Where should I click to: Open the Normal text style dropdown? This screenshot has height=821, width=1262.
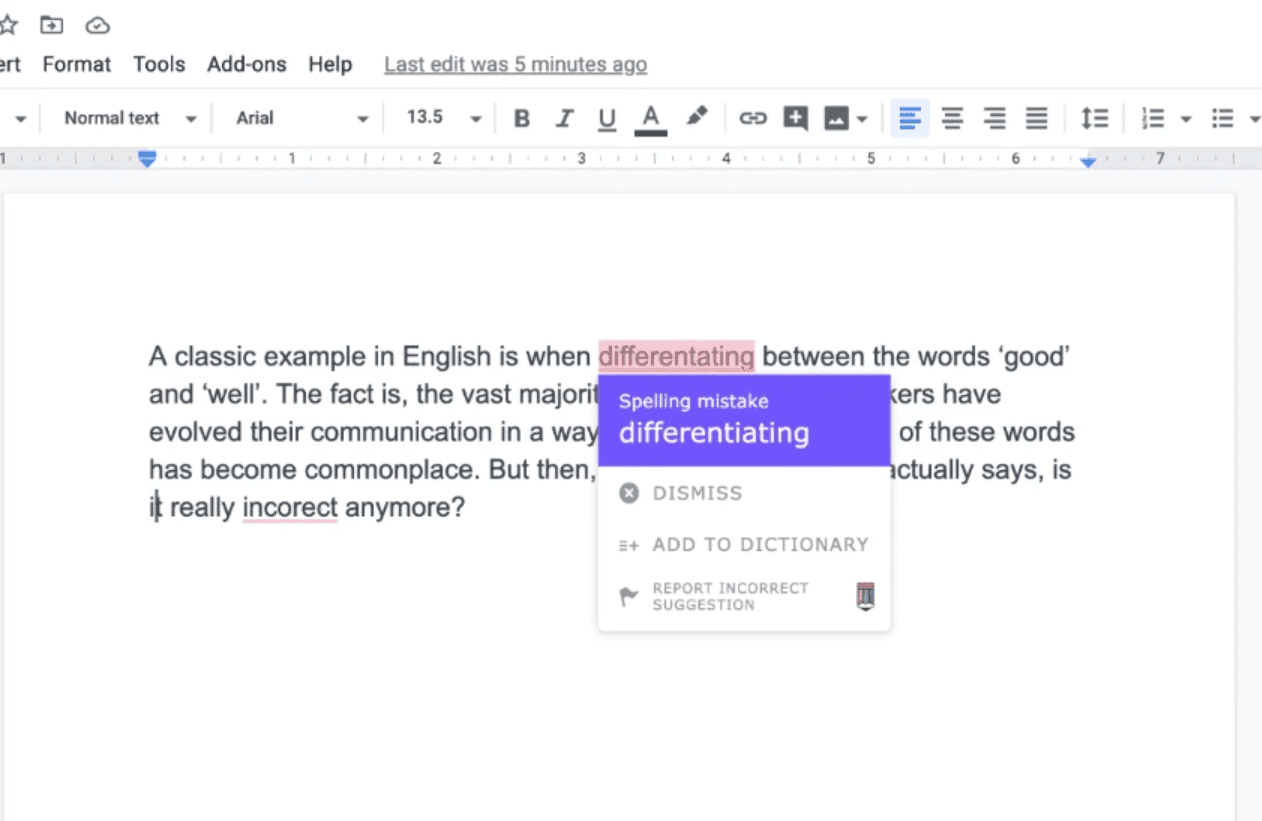(130, 118)
